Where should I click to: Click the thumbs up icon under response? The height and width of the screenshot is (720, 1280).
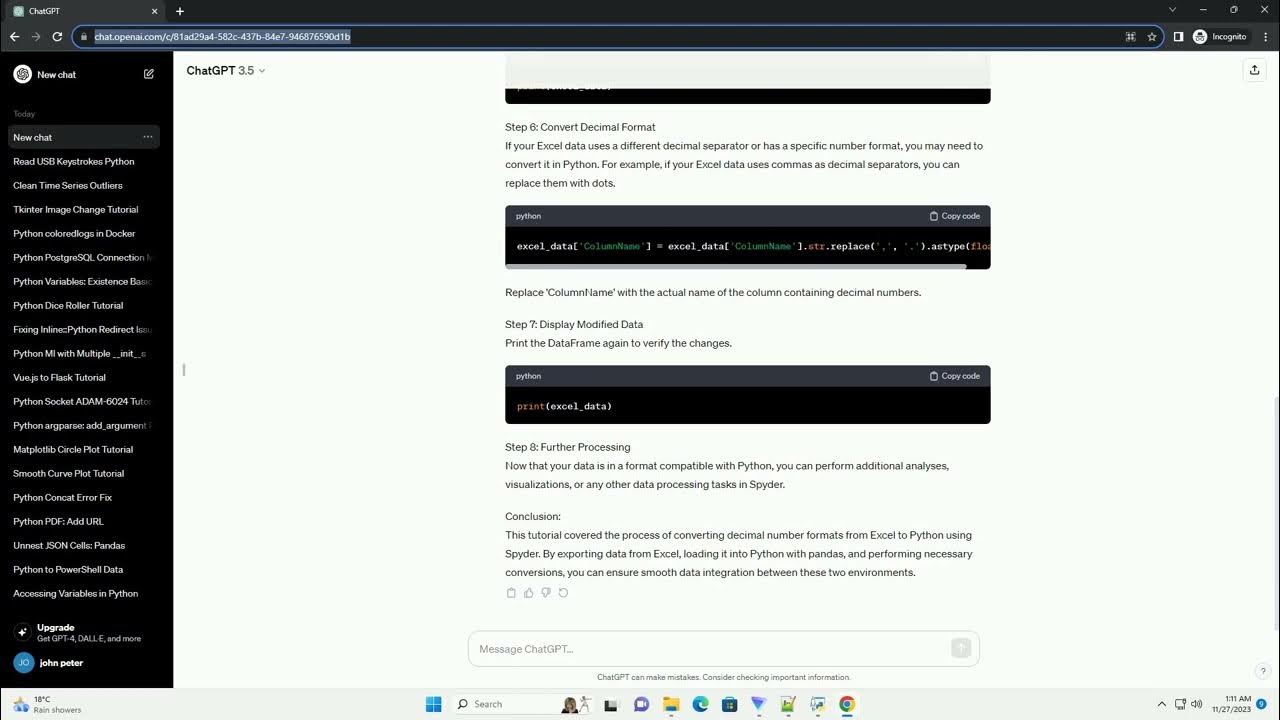(x=529, y=593)
